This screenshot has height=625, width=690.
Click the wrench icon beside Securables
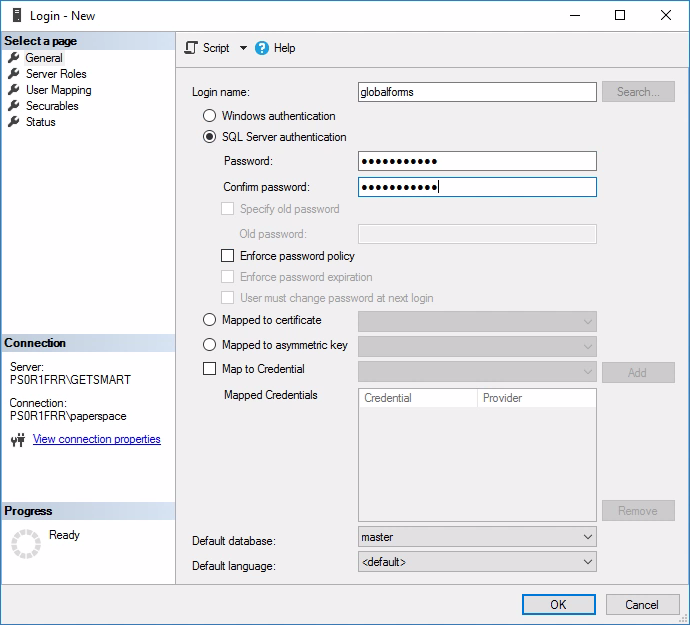pyautogui.click(x=14, y=106)
